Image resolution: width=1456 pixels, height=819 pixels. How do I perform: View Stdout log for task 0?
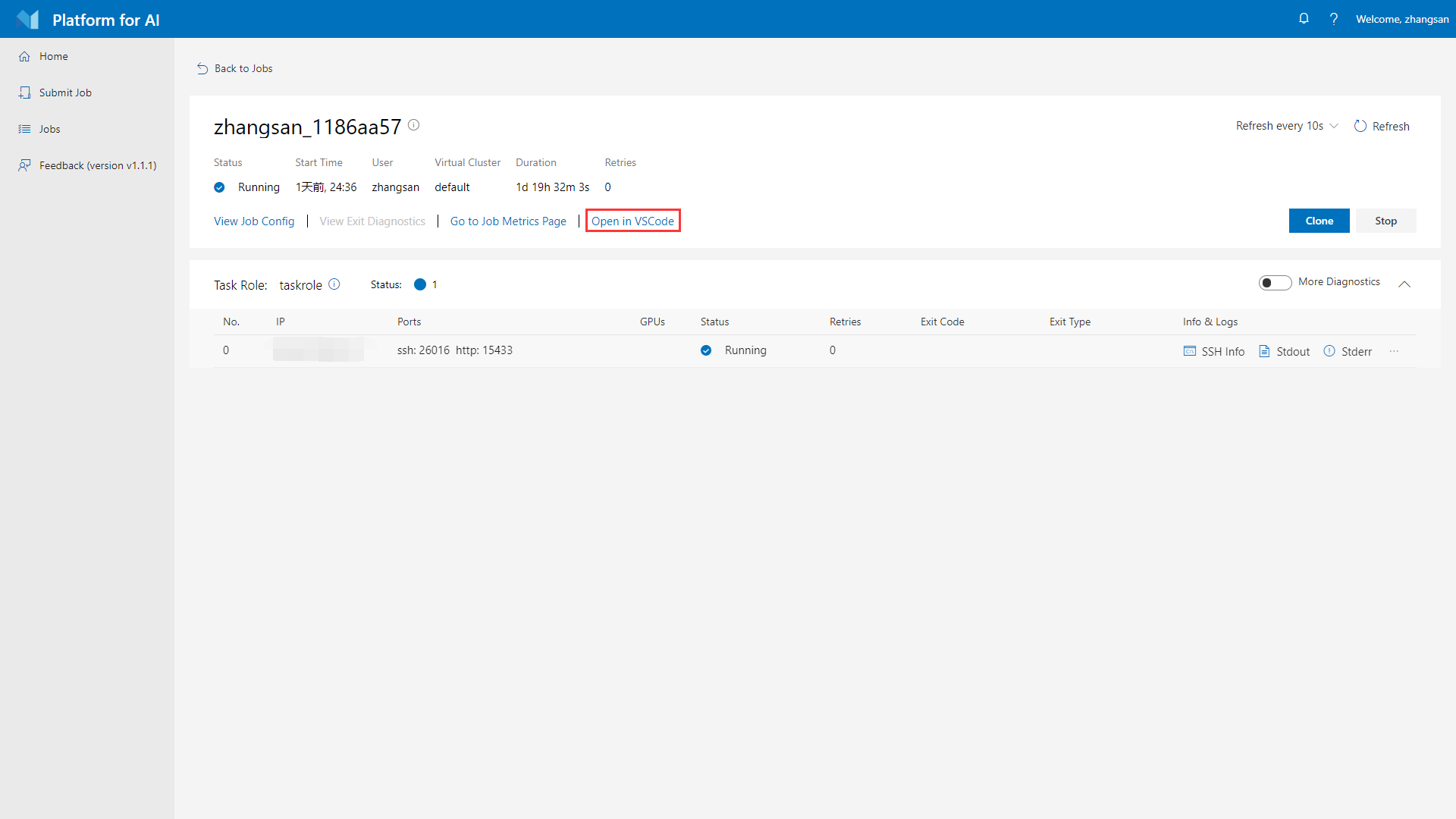click(x=1285, y=351)
